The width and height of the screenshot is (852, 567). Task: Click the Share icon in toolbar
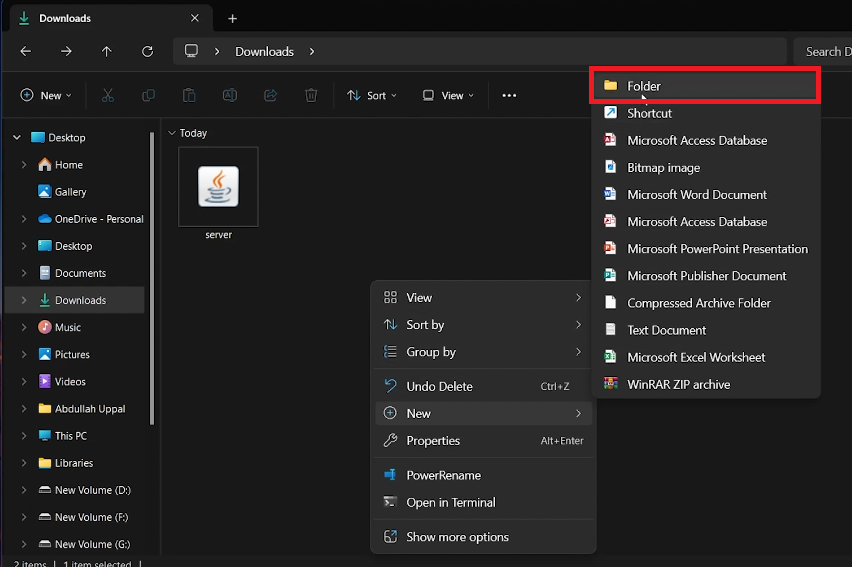pos(270,95)
